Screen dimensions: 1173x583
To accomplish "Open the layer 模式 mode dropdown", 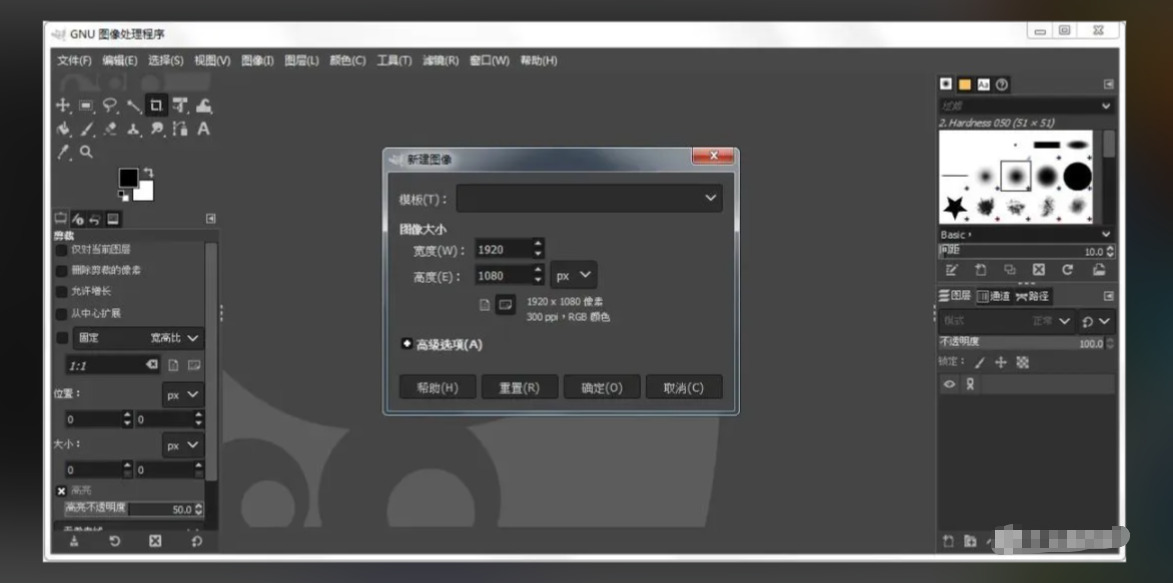I will tap(1007, 321).
